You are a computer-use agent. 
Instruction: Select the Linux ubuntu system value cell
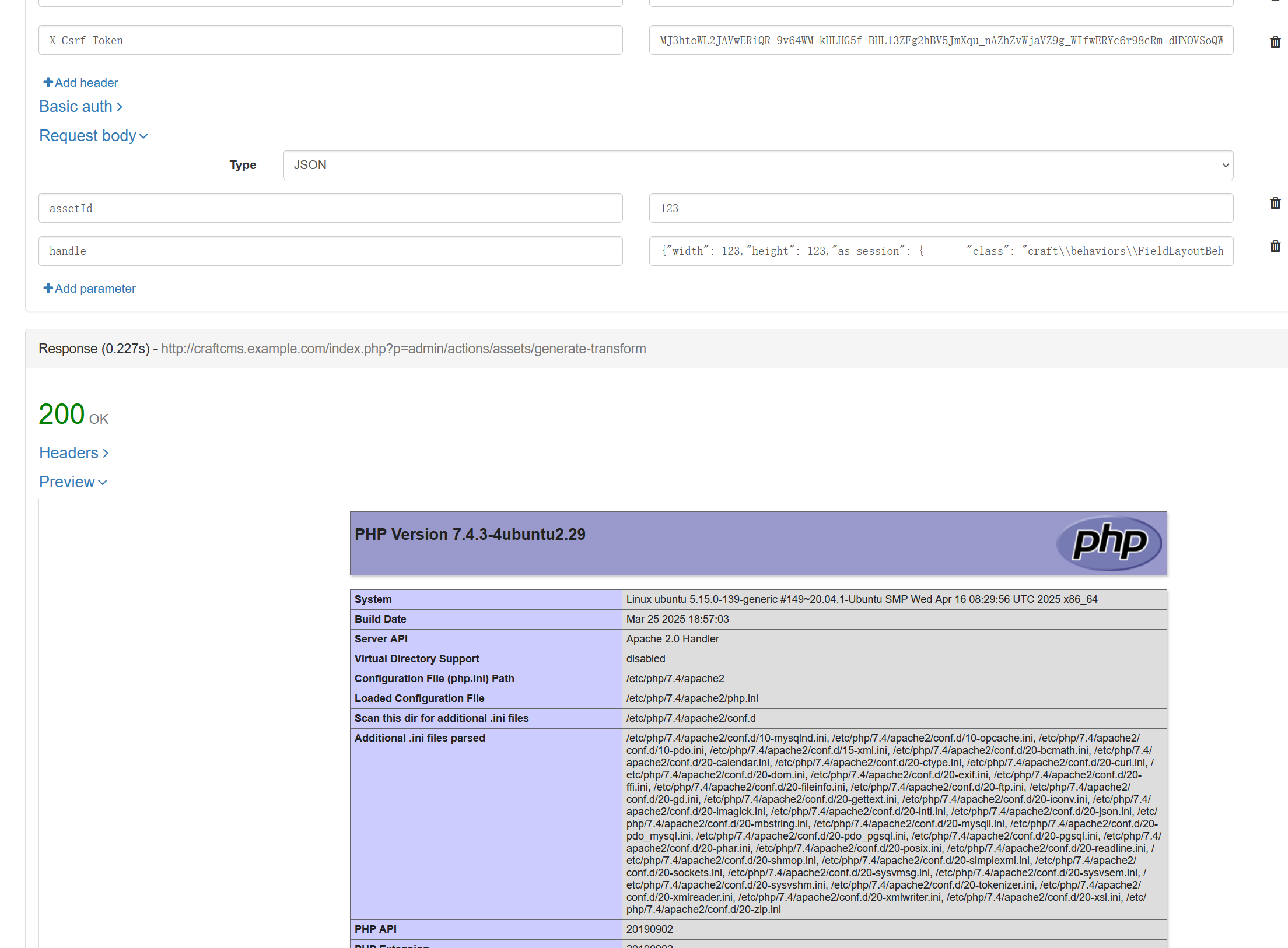point(894,599)
